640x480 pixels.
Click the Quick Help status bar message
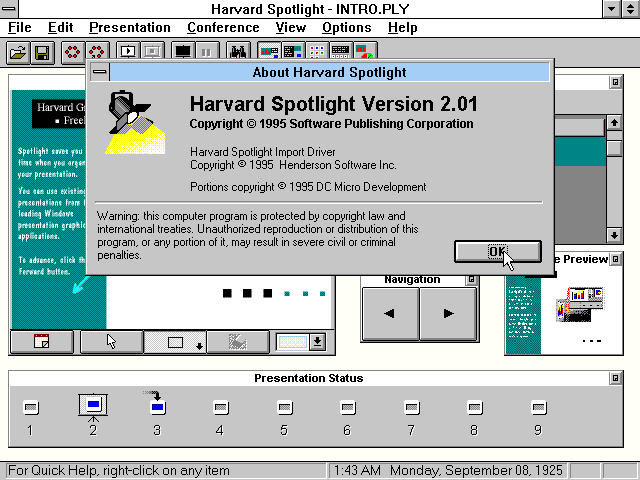119,471
